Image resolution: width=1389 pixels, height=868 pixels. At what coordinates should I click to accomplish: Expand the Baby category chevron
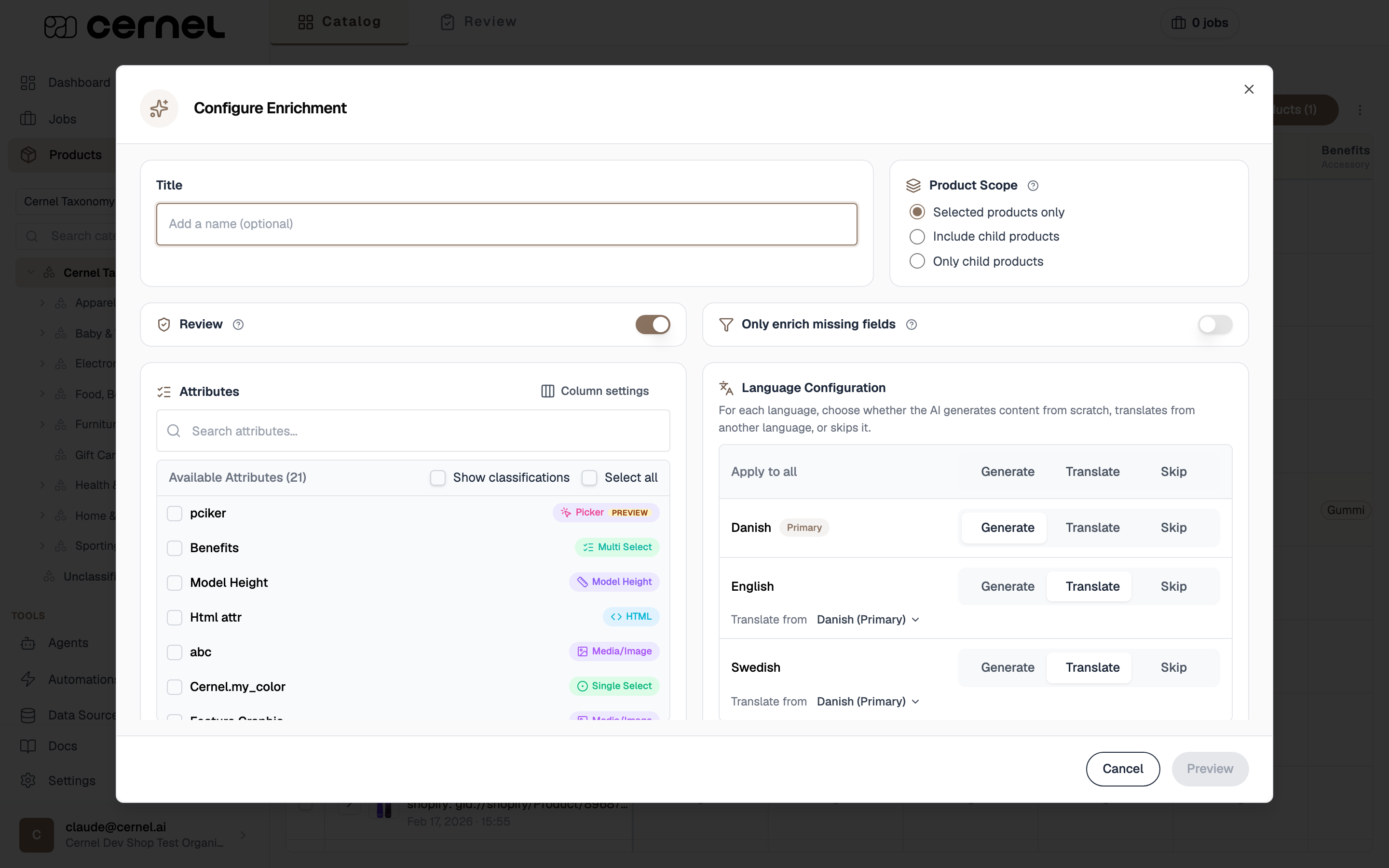click(x=42, y=333)
